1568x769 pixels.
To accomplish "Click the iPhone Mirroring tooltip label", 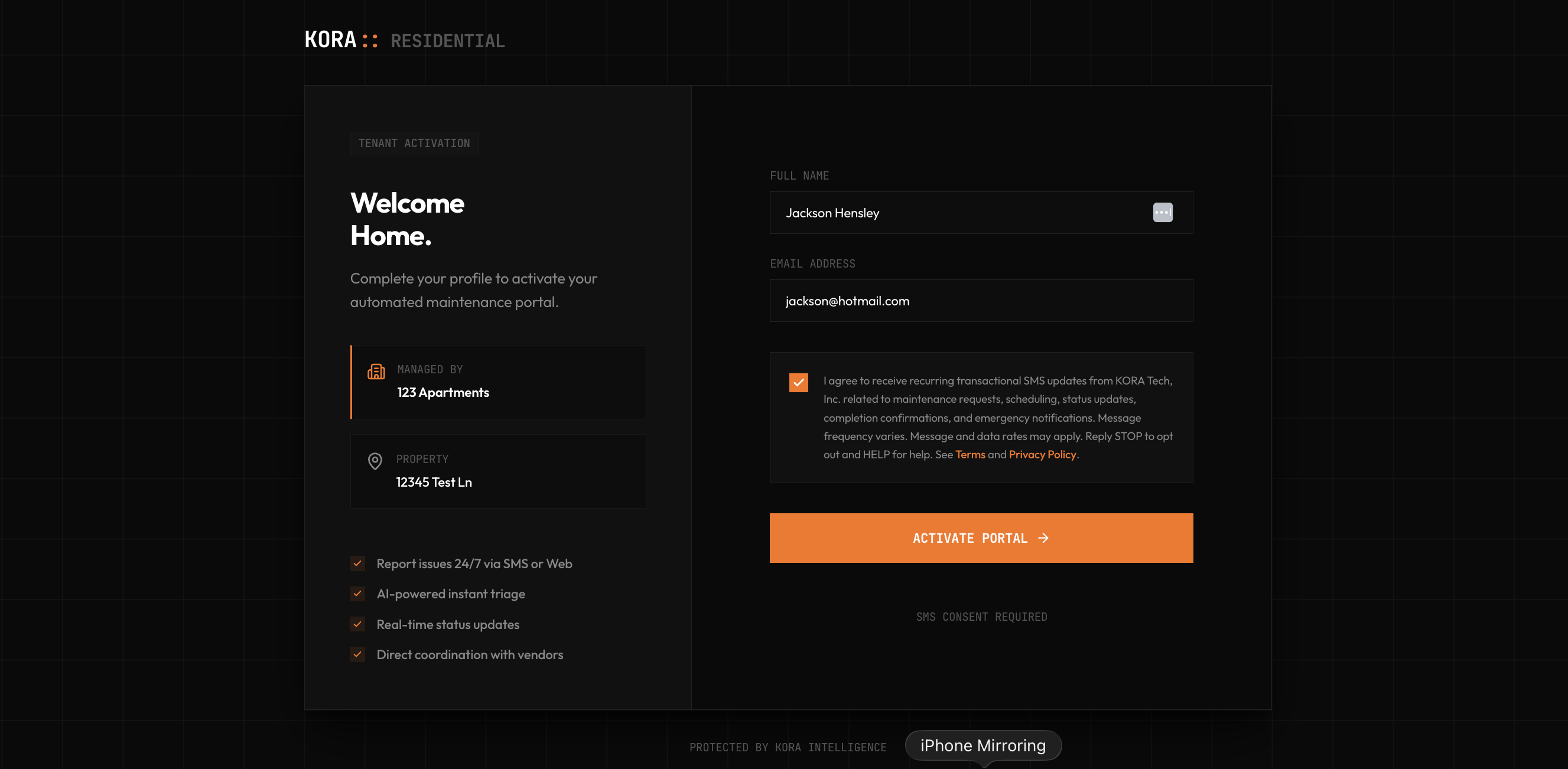I will (983, 745).
